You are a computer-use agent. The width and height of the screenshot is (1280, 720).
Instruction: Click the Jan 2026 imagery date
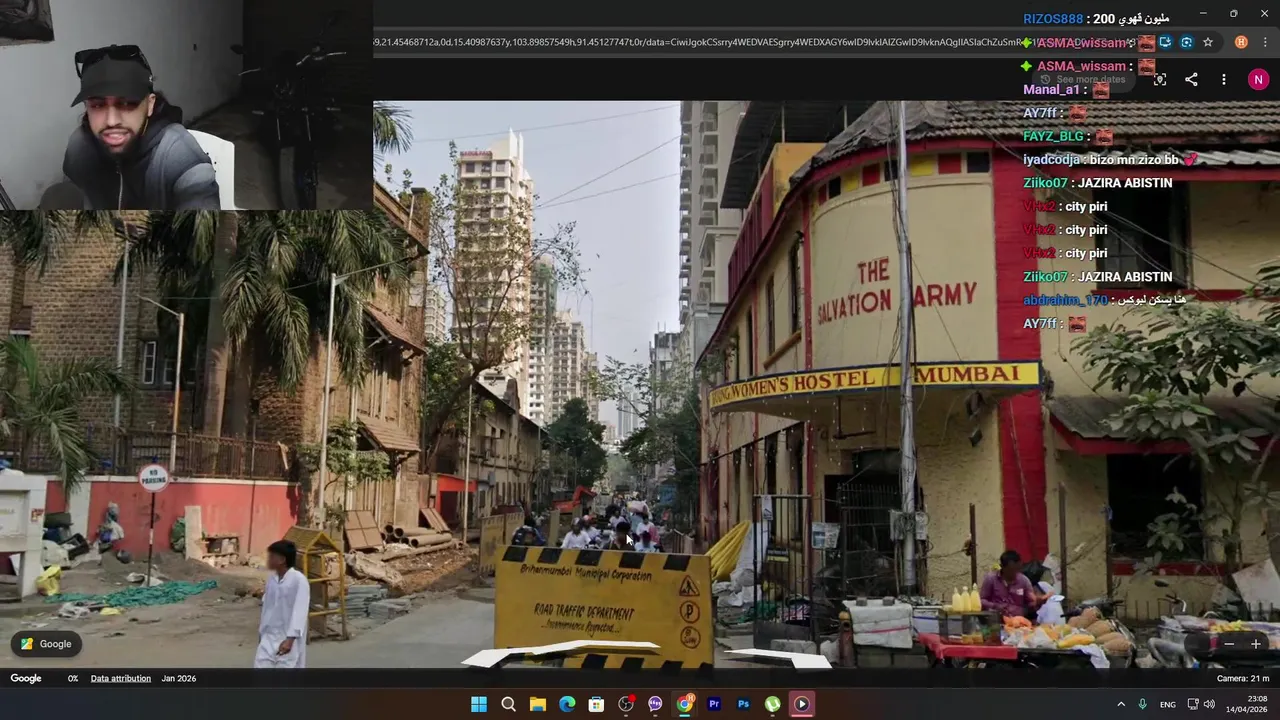point(179,678)
